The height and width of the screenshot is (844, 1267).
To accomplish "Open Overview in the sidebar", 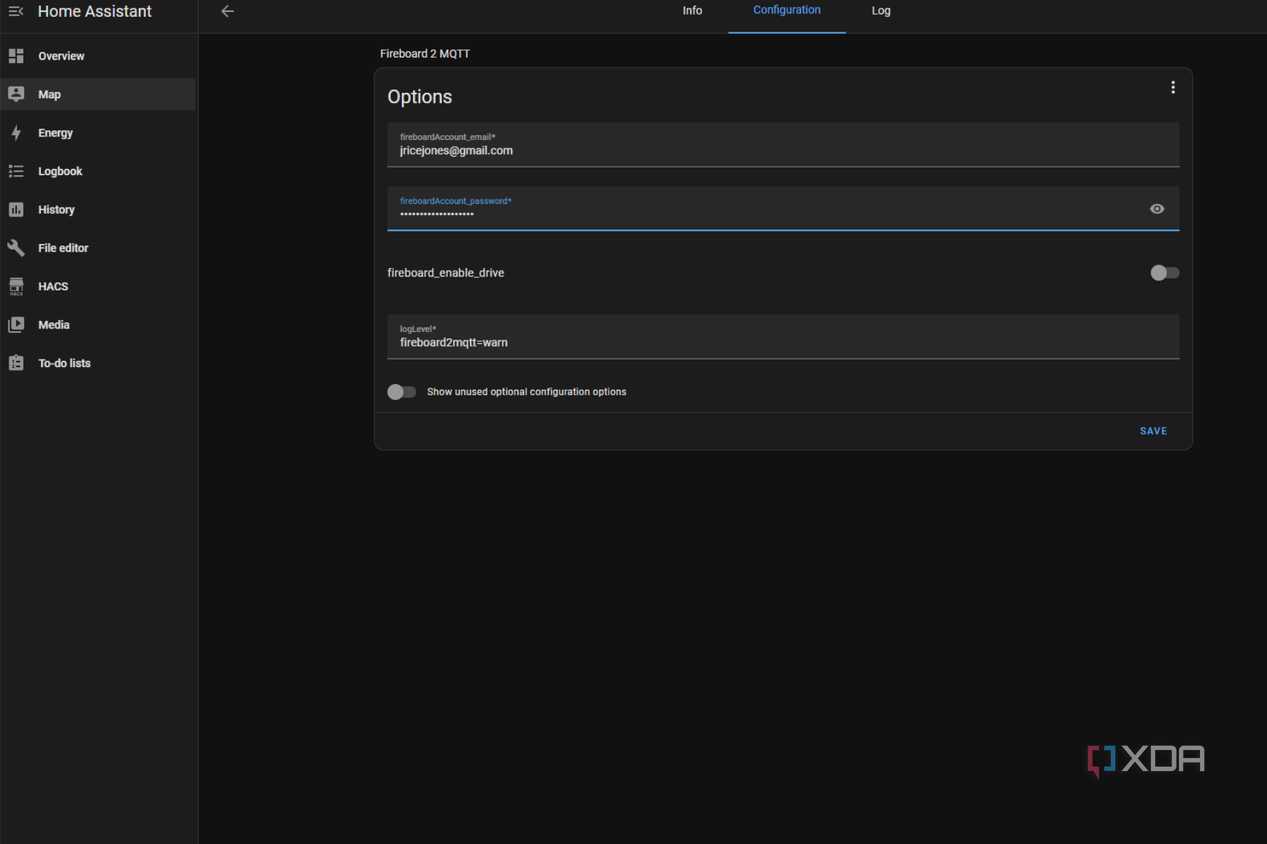I will pos(98,56).
